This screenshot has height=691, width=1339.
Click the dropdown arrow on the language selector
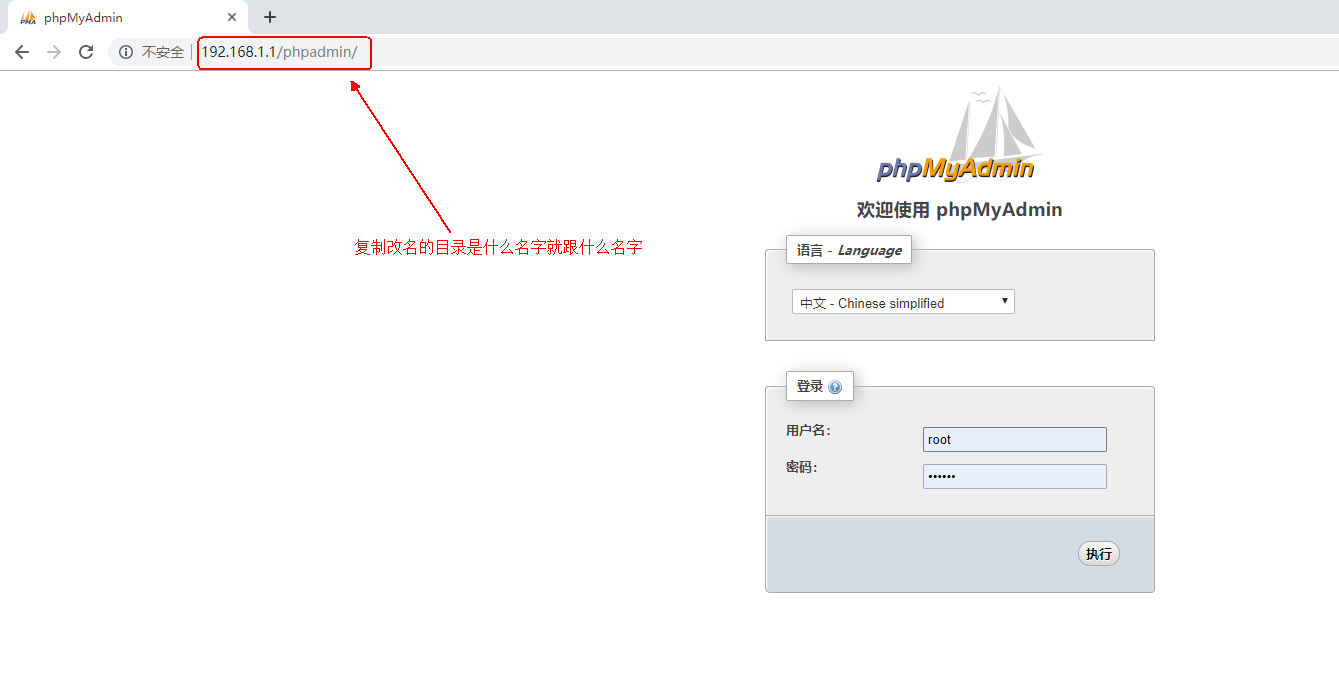[x=1004, y=301]
